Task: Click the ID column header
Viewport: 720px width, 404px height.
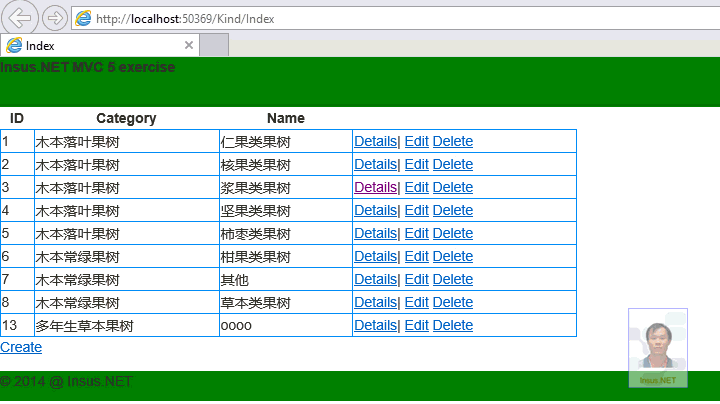Action: click(17, 118)
